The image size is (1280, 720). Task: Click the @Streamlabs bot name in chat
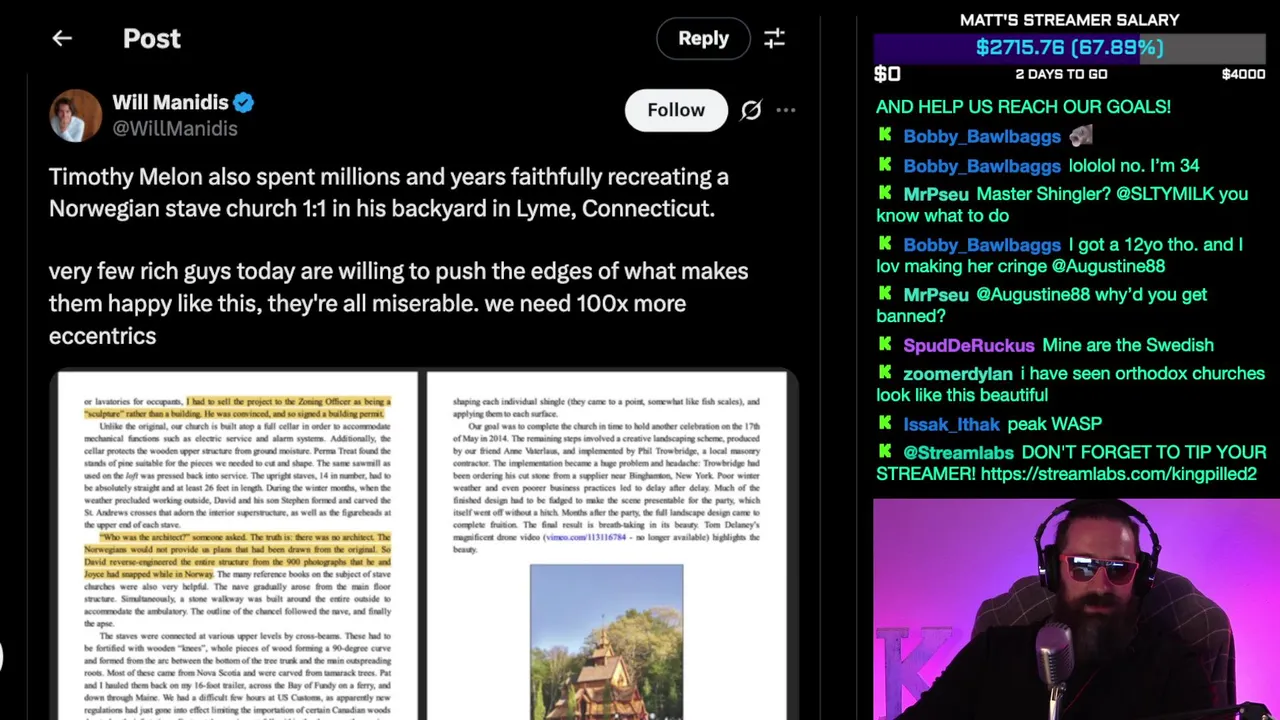tap(958, 452)
